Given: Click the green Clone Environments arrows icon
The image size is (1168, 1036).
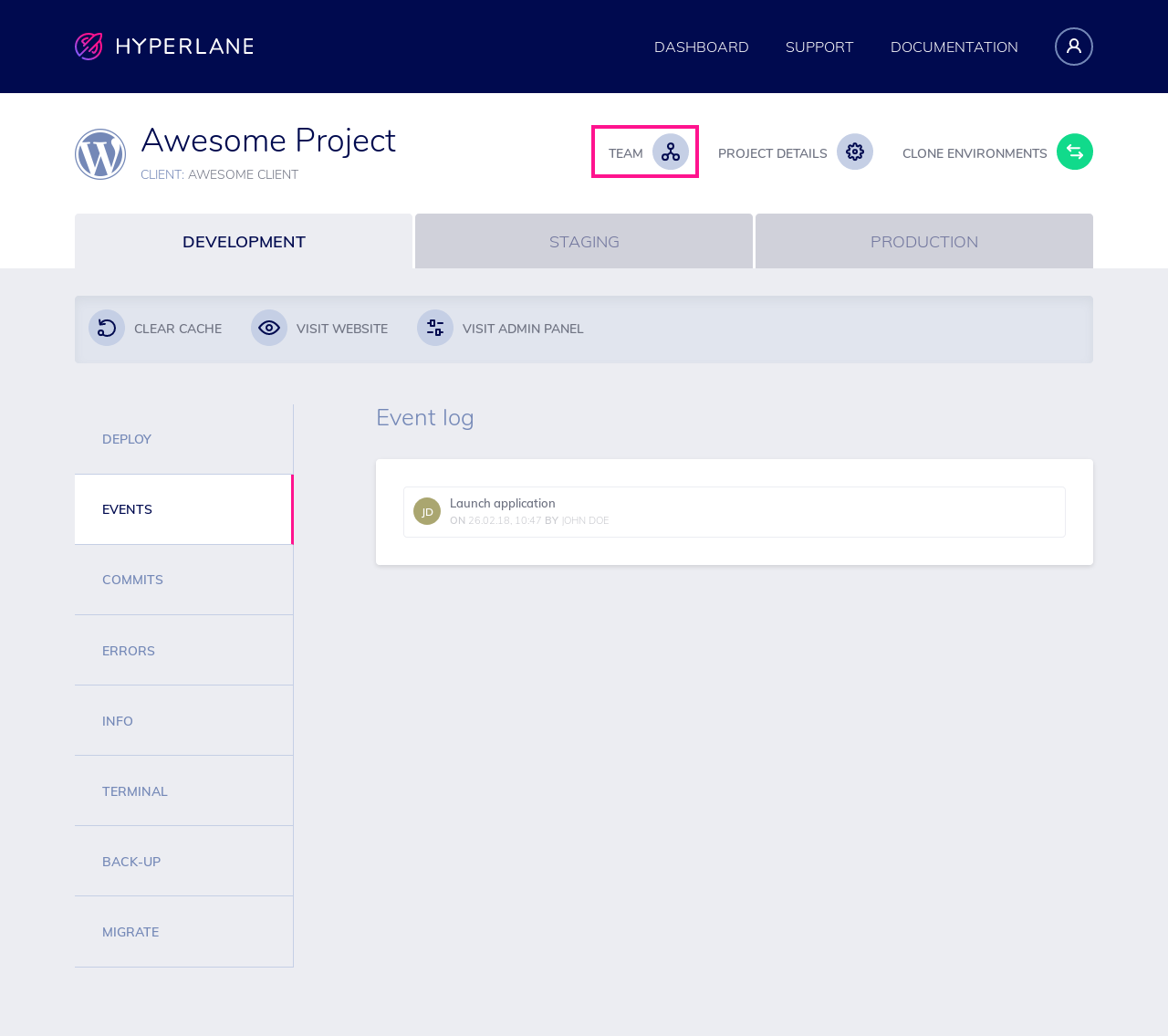Looking at the screenshot, I should coord(1075,152).
